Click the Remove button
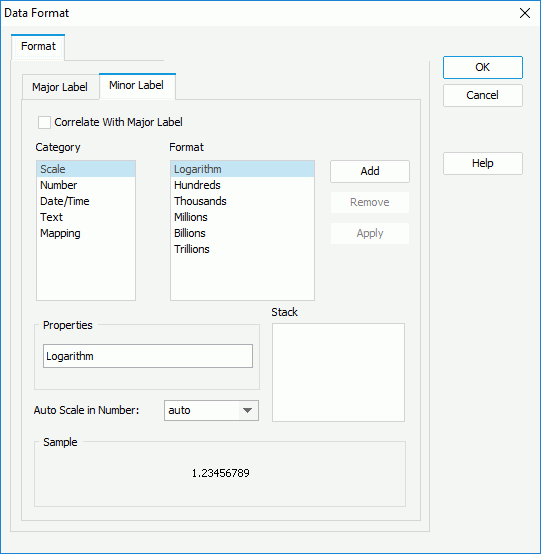Image resolution: width=541 pixels, height=554 pixels. pyautogui.click(x=370, y=202)
